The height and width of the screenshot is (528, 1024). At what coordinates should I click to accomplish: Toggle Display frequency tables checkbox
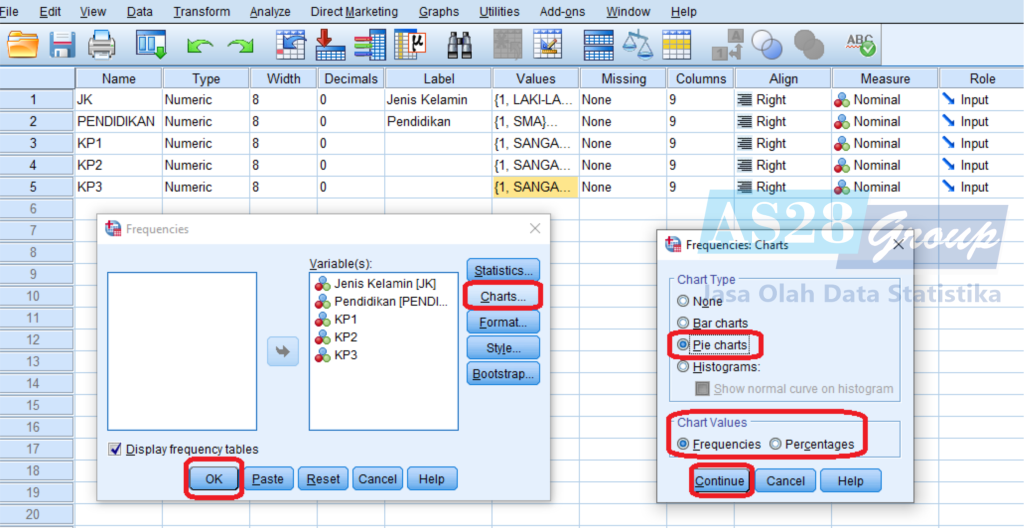[115, 449]
